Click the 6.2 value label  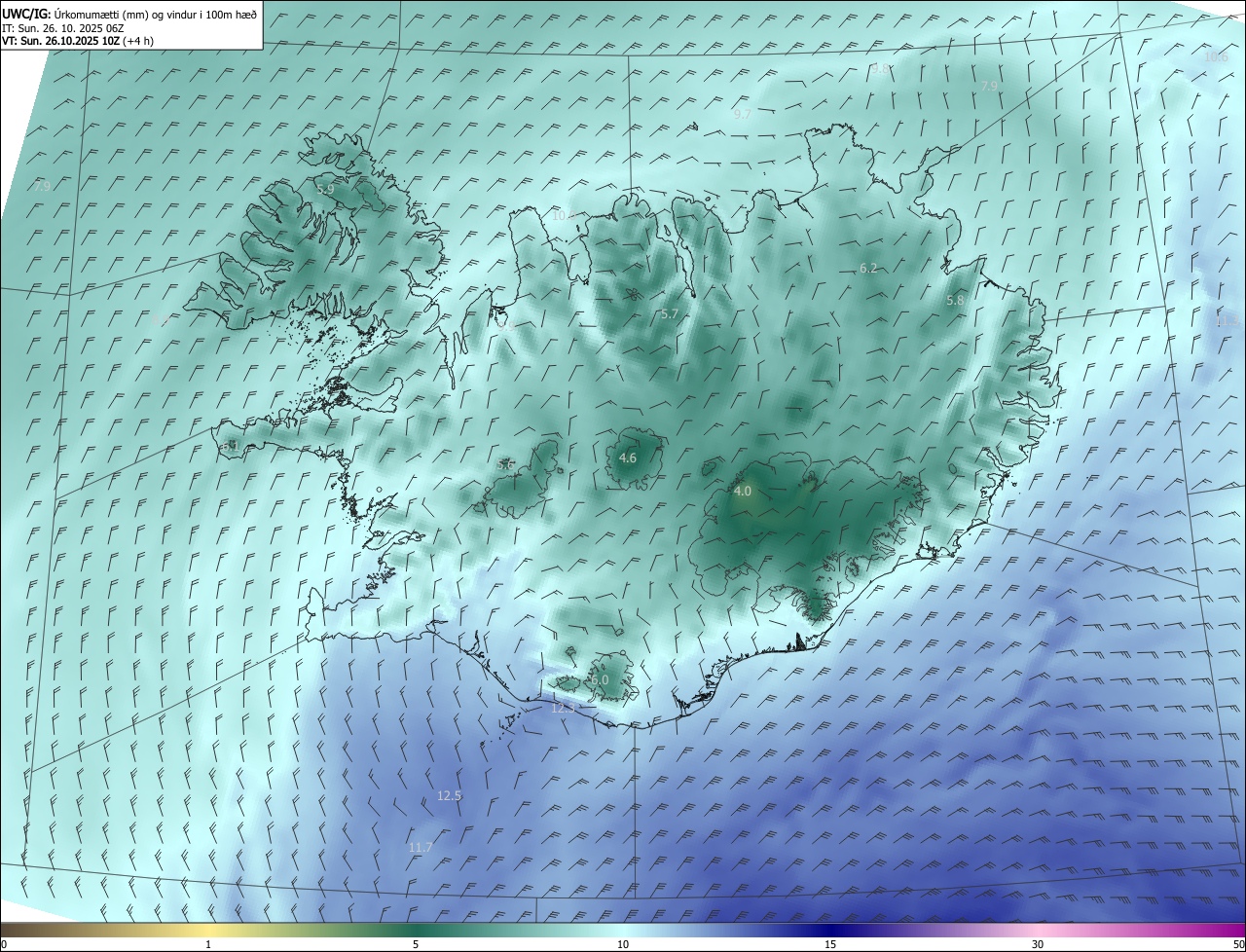click(868, 268)
